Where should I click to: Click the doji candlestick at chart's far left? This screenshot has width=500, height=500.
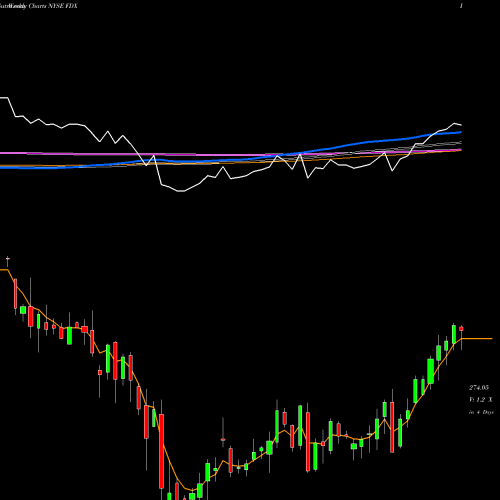click(8, 261)
